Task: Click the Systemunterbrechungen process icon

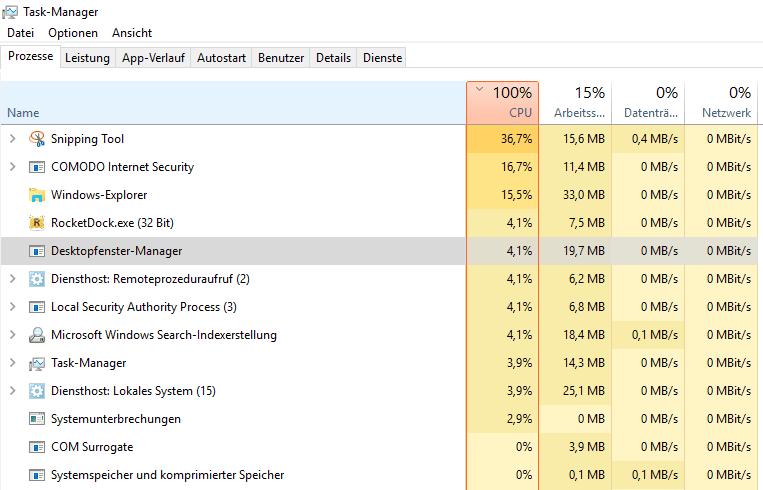Action: point(37,419)
